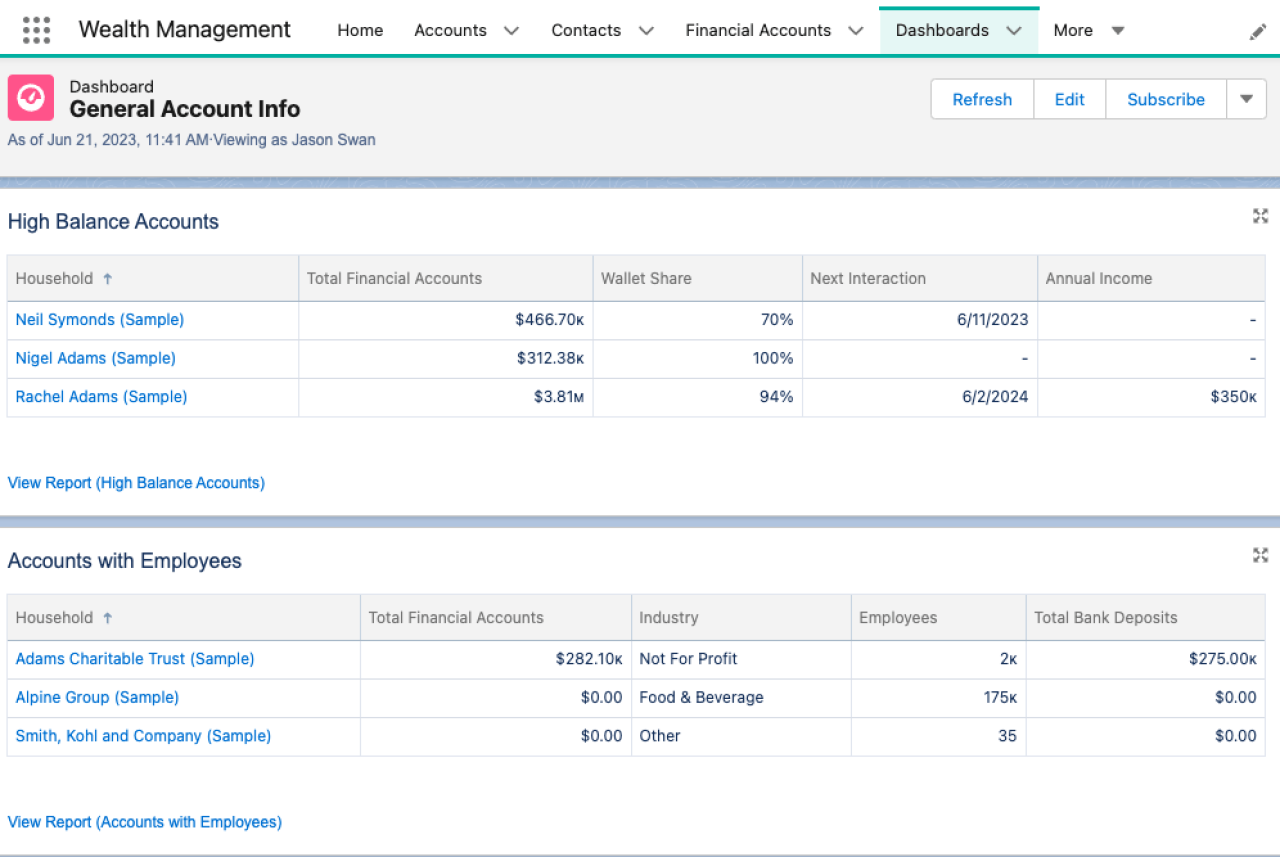The width and height of the screenshot is (1280, 857).
Task: Open Smith, Kohl and Company (Sample)
Action: tap(143, 736)
